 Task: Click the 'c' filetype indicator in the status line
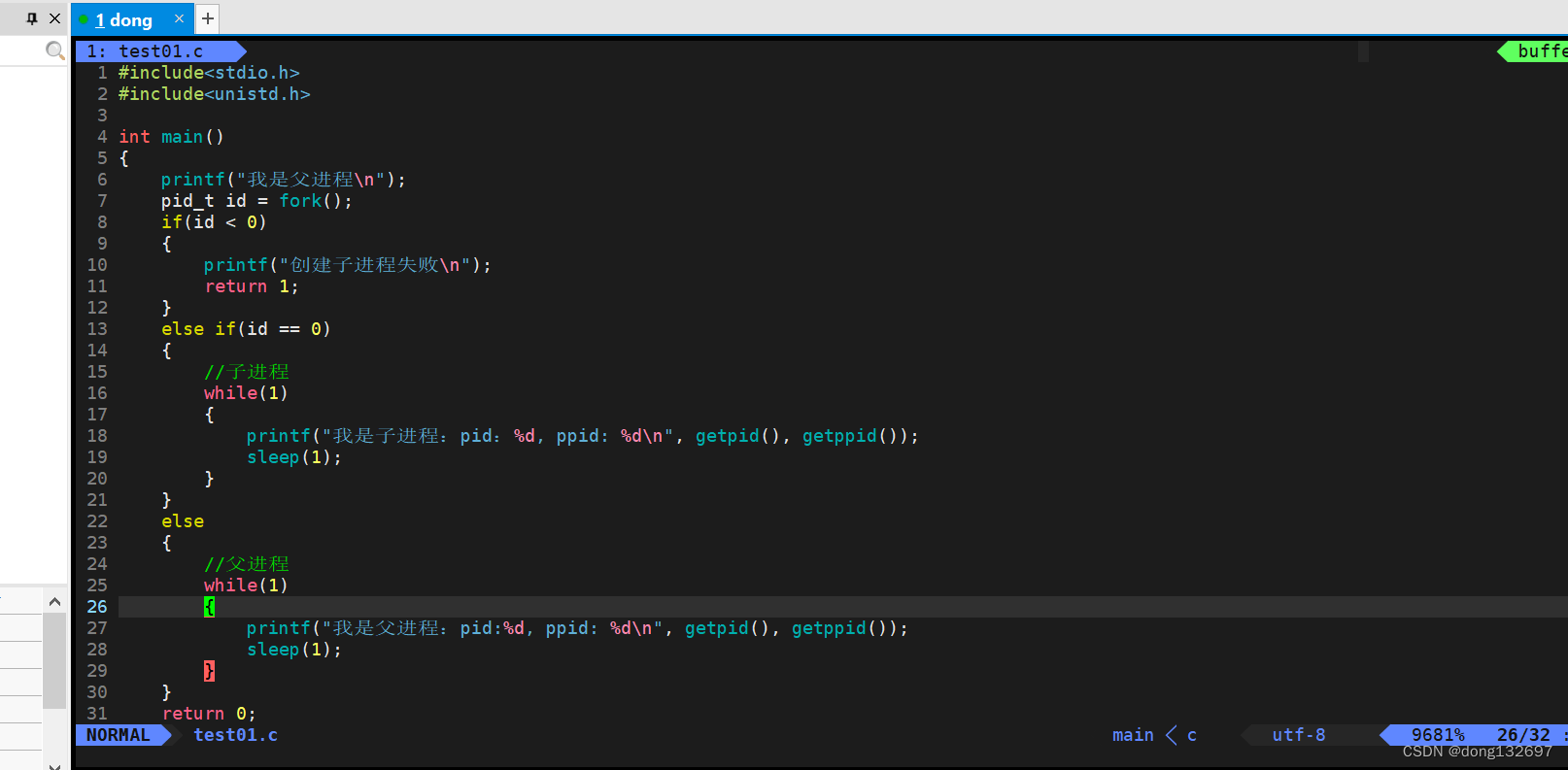(1192, 735)
